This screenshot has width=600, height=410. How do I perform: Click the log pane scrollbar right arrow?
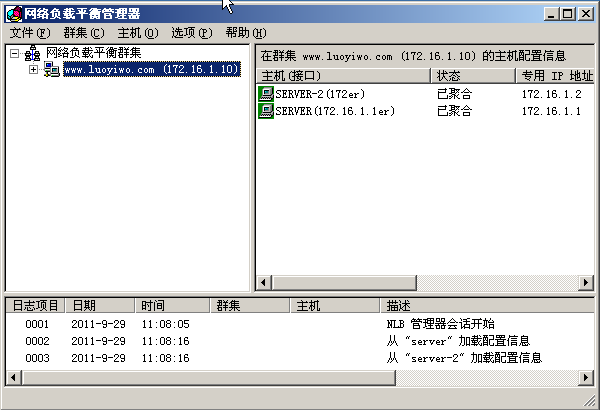tap(586, 377)
